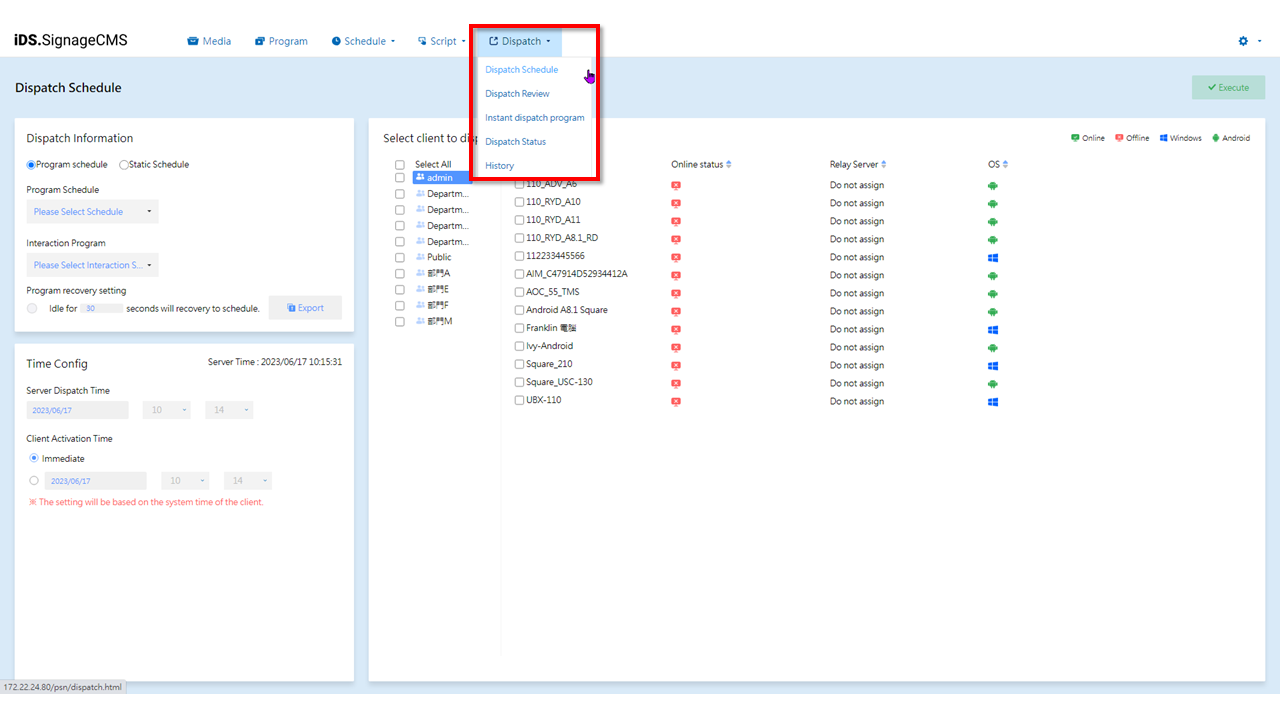
Task: Tick the checkbox for Ivy-Android client
Action: tap(519, 347)
